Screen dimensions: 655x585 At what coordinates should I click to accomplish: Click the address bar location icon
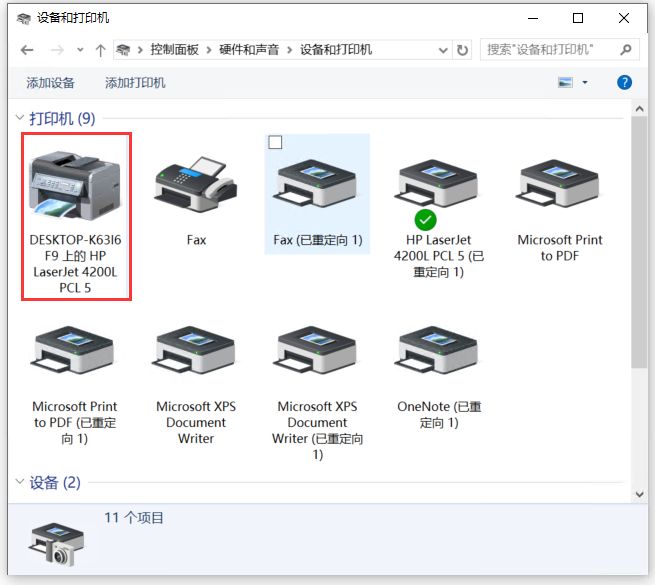123,50
